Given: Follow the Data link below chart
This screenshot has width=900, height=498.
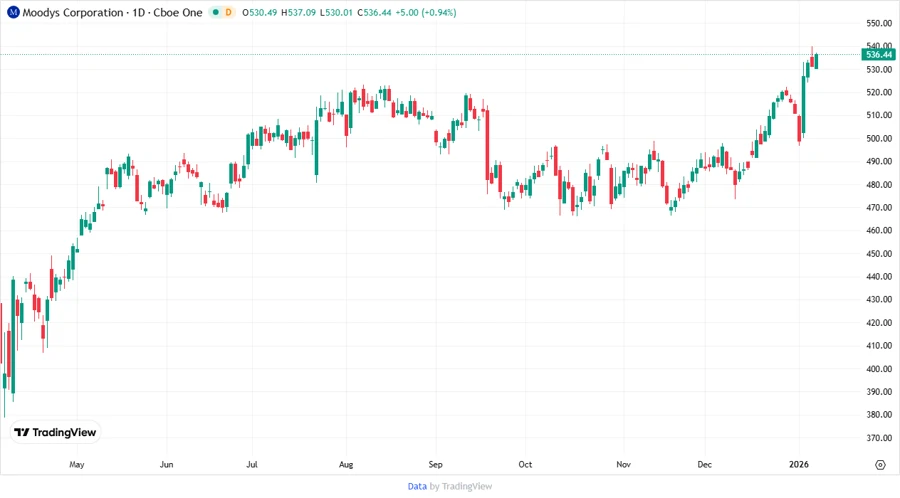Looking at the screenshot, I should point(417,486).
